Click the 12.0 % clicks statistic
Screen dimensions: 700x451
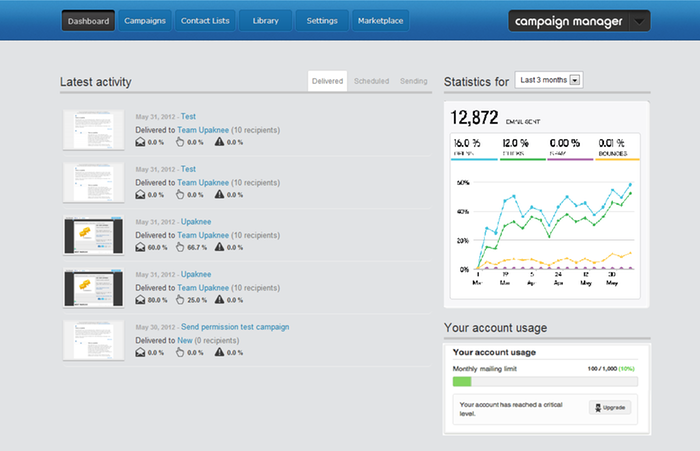(522, 147)
